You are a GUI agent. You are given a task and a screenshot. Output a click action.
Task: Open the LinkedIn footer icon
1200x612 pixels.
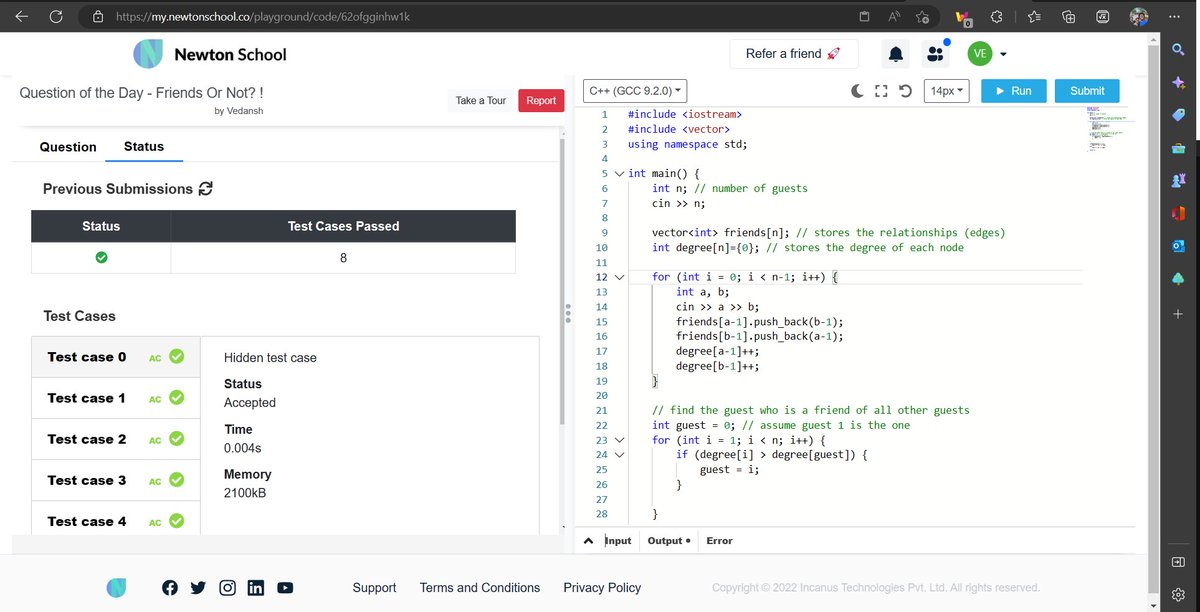tap(256, 587)
